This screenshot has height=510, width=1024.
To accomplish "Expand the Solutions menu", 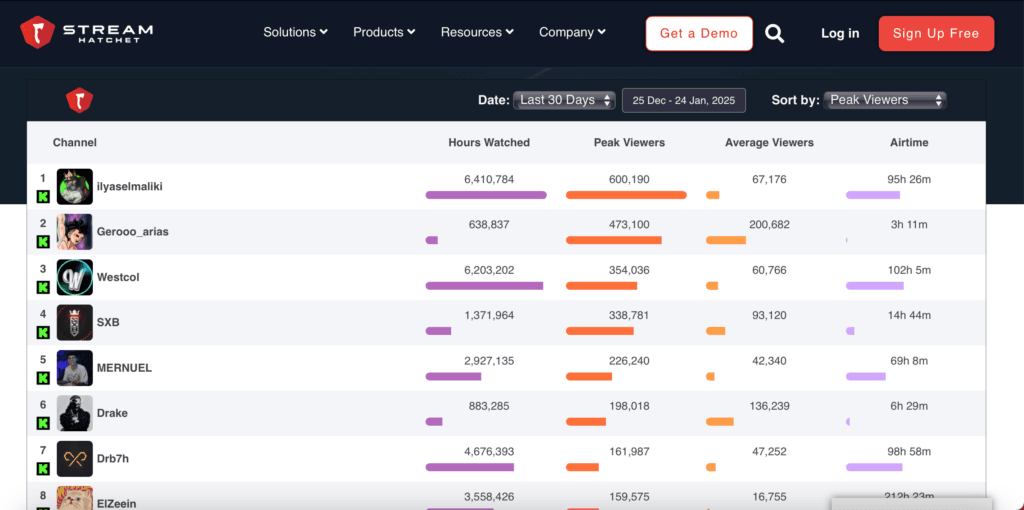I will tap(295, 32).
